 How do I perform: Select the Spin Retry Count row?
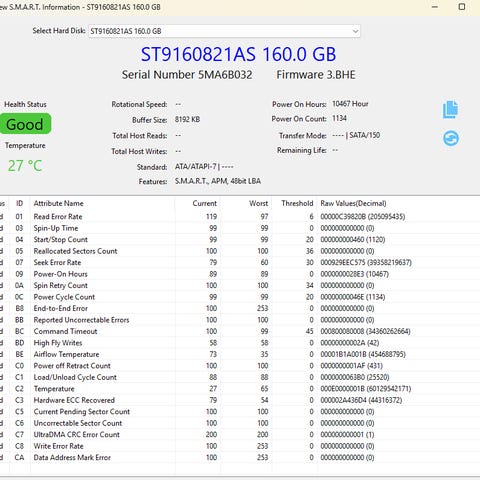pyautogui.click(x=240, y=286)
